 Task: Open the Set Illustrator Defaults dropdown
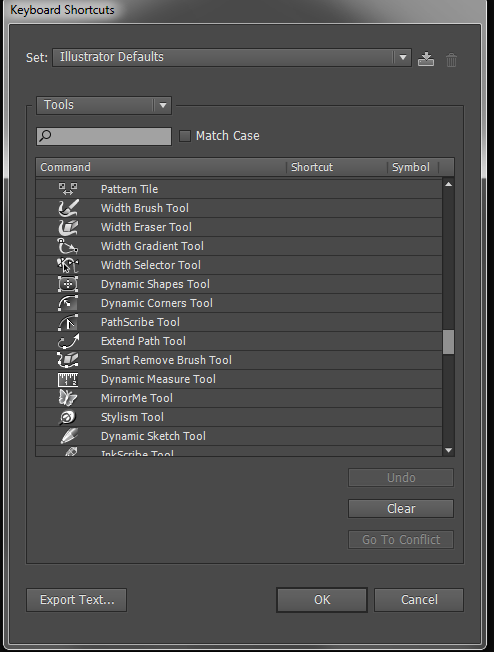click(x=232, y=57)
